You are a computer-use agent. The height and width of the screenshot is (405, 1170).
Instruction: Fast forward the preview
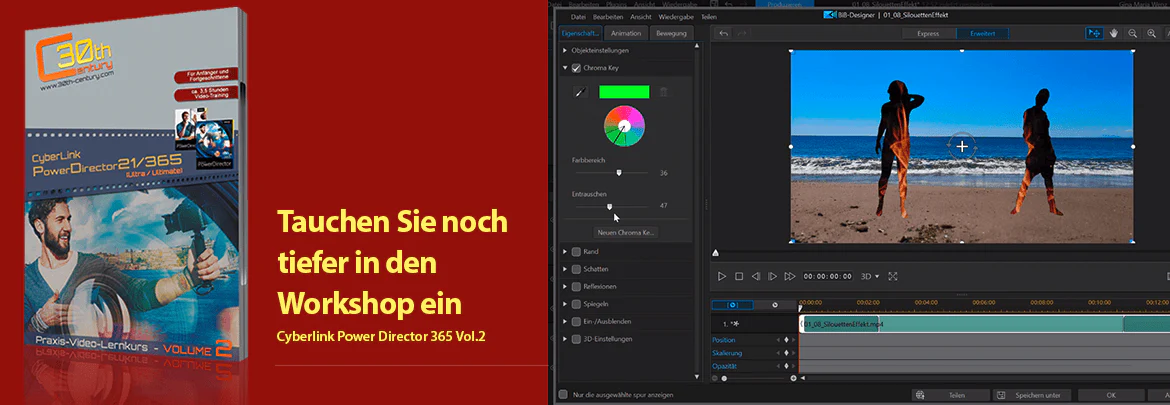[x=789, y=276]
